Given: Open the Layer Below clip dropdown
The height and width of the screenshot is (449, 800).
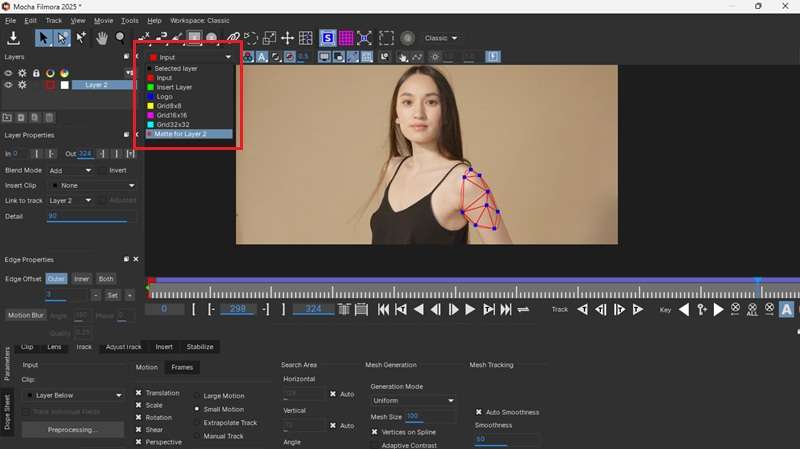Looking at the screenshot, I should tap(74, 395).
